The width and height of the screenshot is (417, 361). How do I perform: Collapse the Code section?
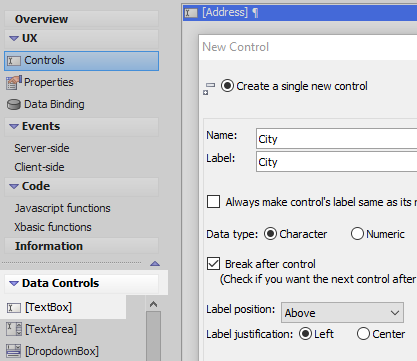(14, 186)
